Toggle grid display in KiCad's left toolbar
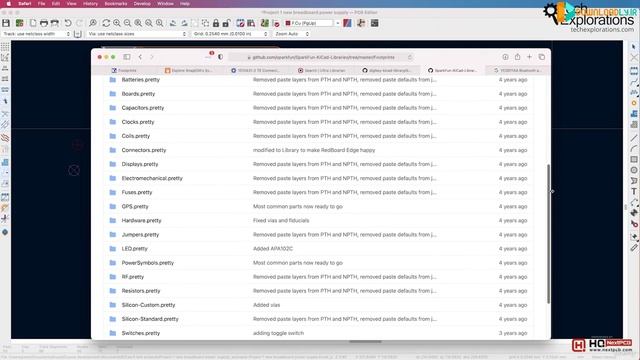This screenshot has width=640, height=360. (x=5, y=47)
